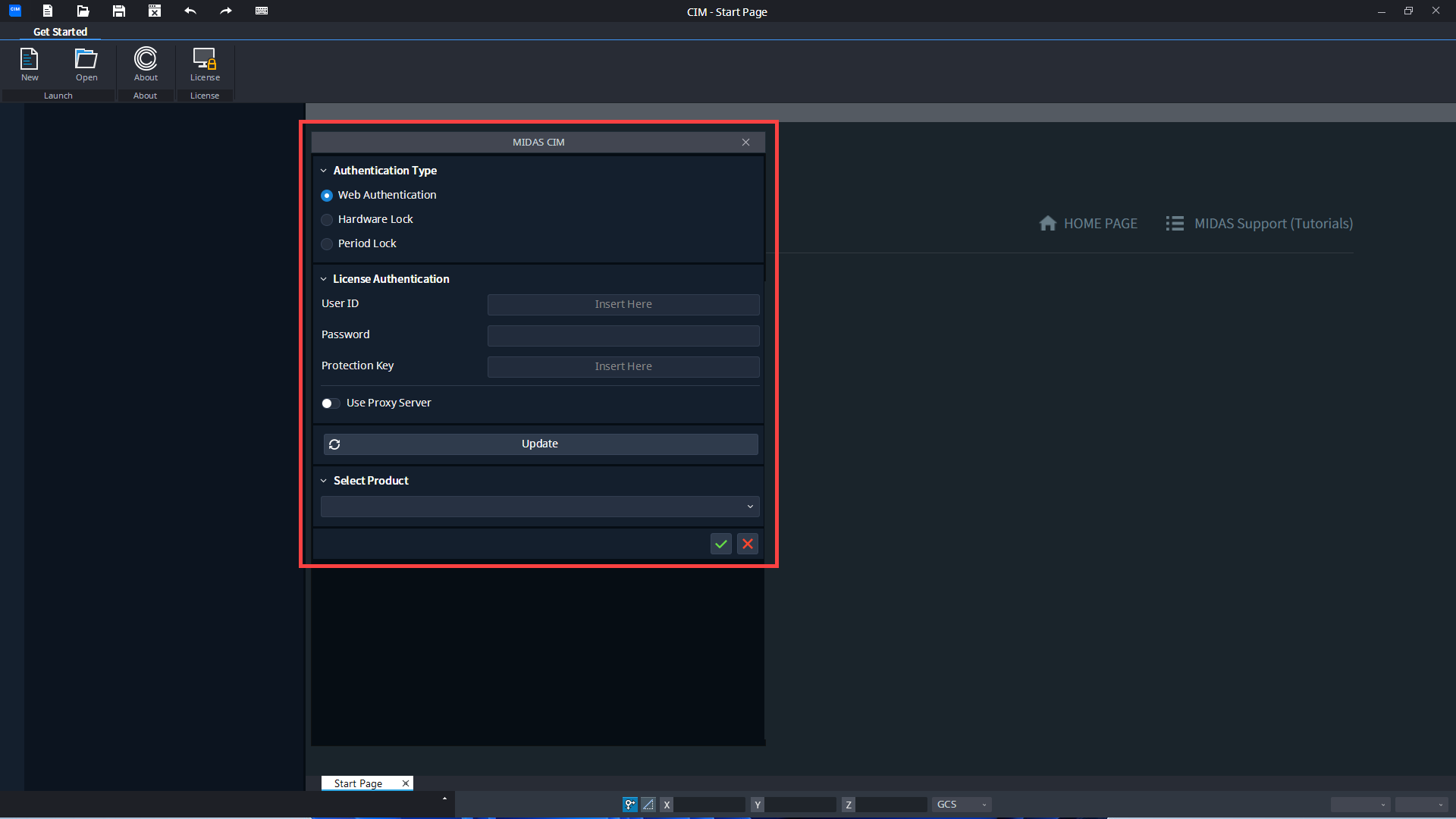Collapse the Select Product section
Image resolution: width=1456 pixels, height=819 pixels.
click(x=324, y=481)
